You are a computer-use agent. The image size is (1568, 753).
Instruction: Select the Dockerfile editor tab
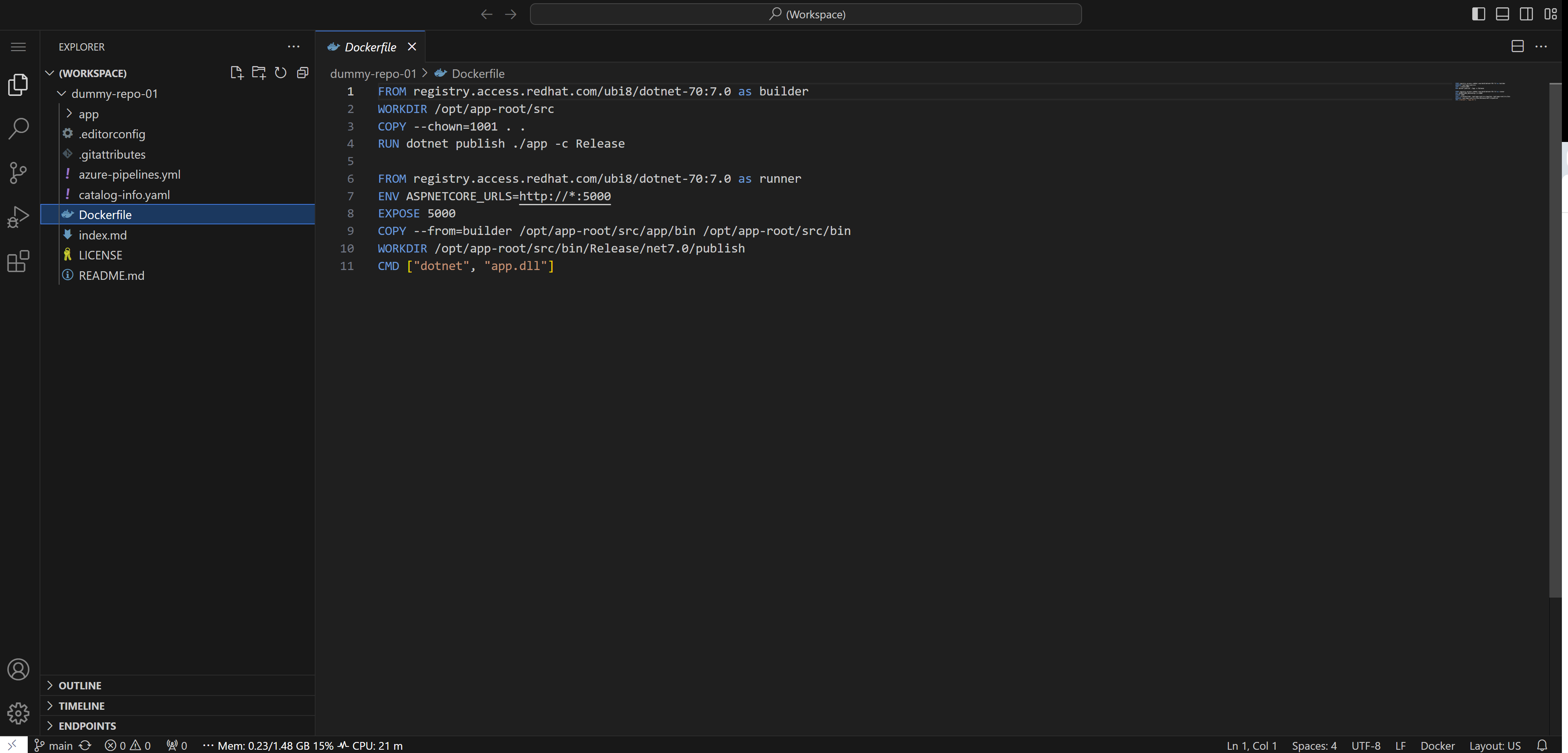pyautogui.click(x=369, y=47)
